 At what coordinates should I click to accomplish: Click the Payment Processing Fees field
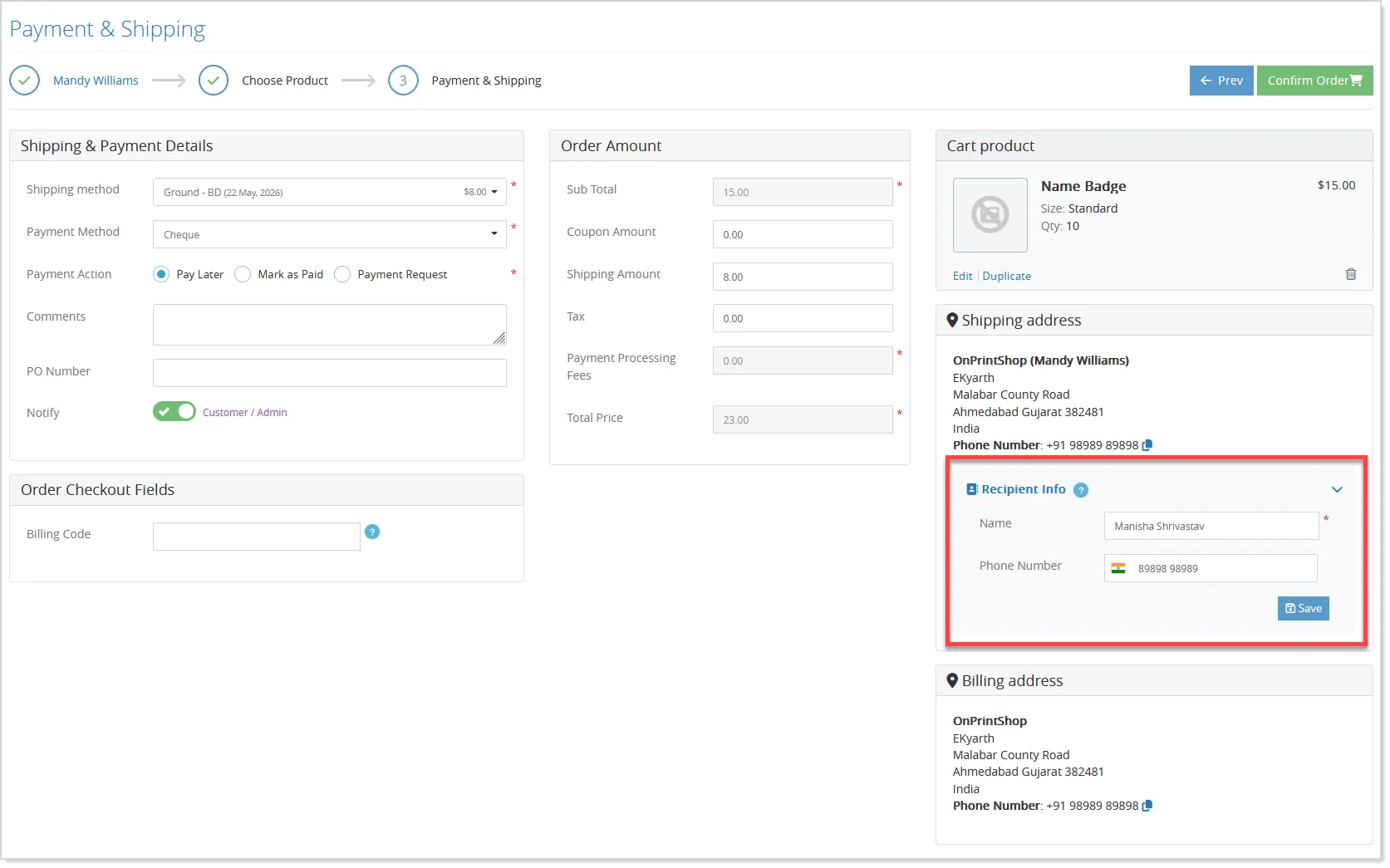click(803, 360)
